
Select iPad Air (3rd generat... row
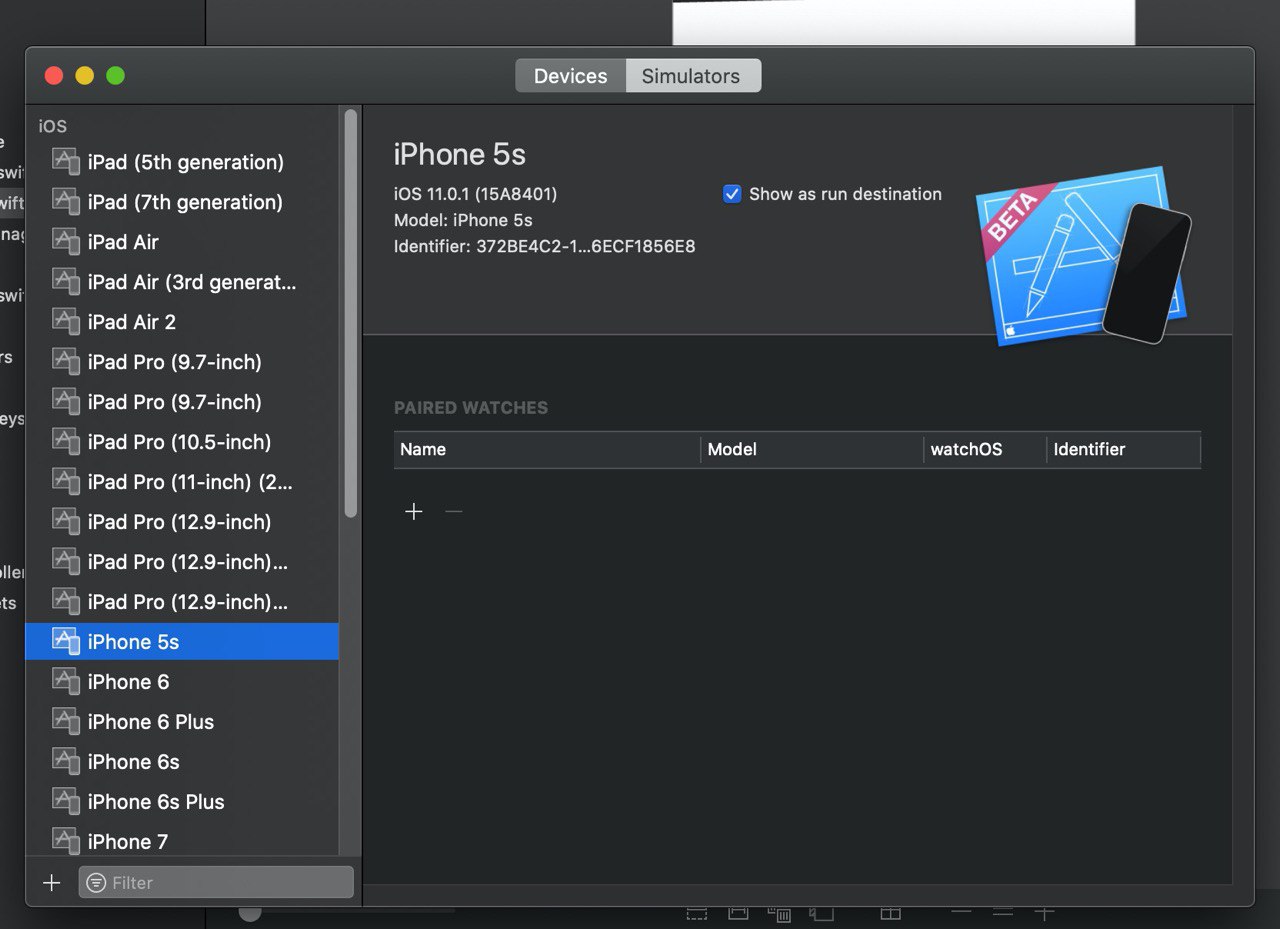(x=182, y=282)
